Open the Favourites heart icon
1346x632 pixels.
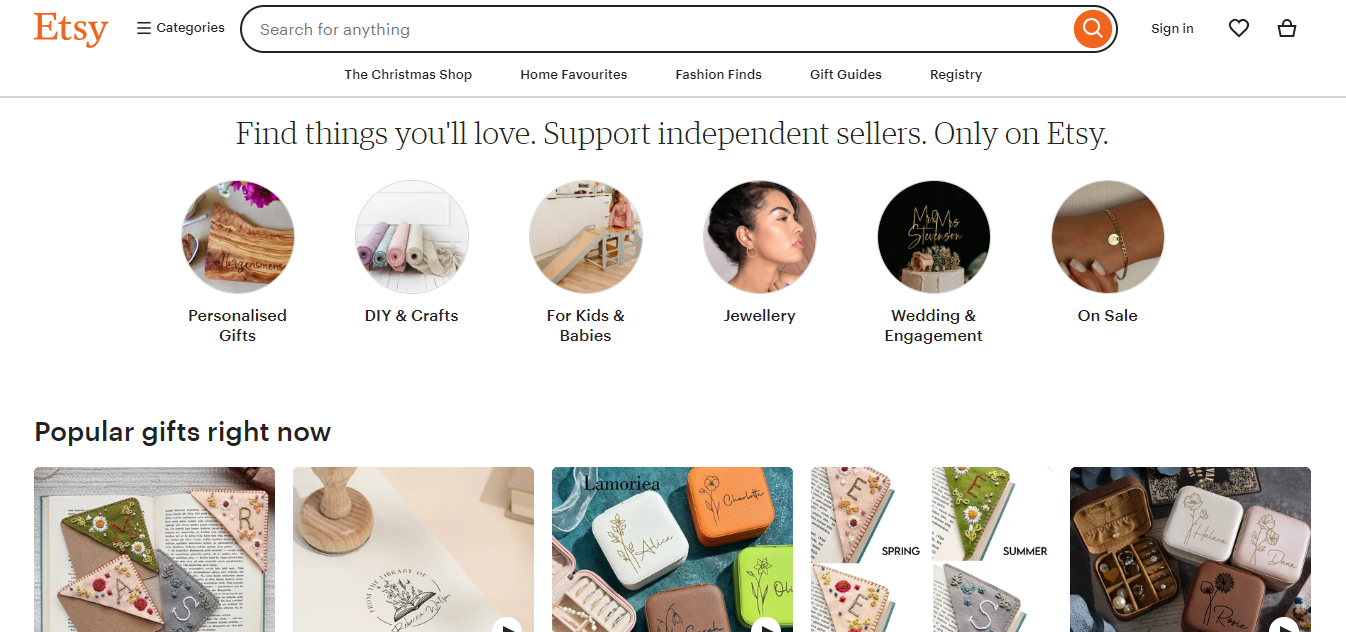pyautogui.click(x=1239, y=29)
